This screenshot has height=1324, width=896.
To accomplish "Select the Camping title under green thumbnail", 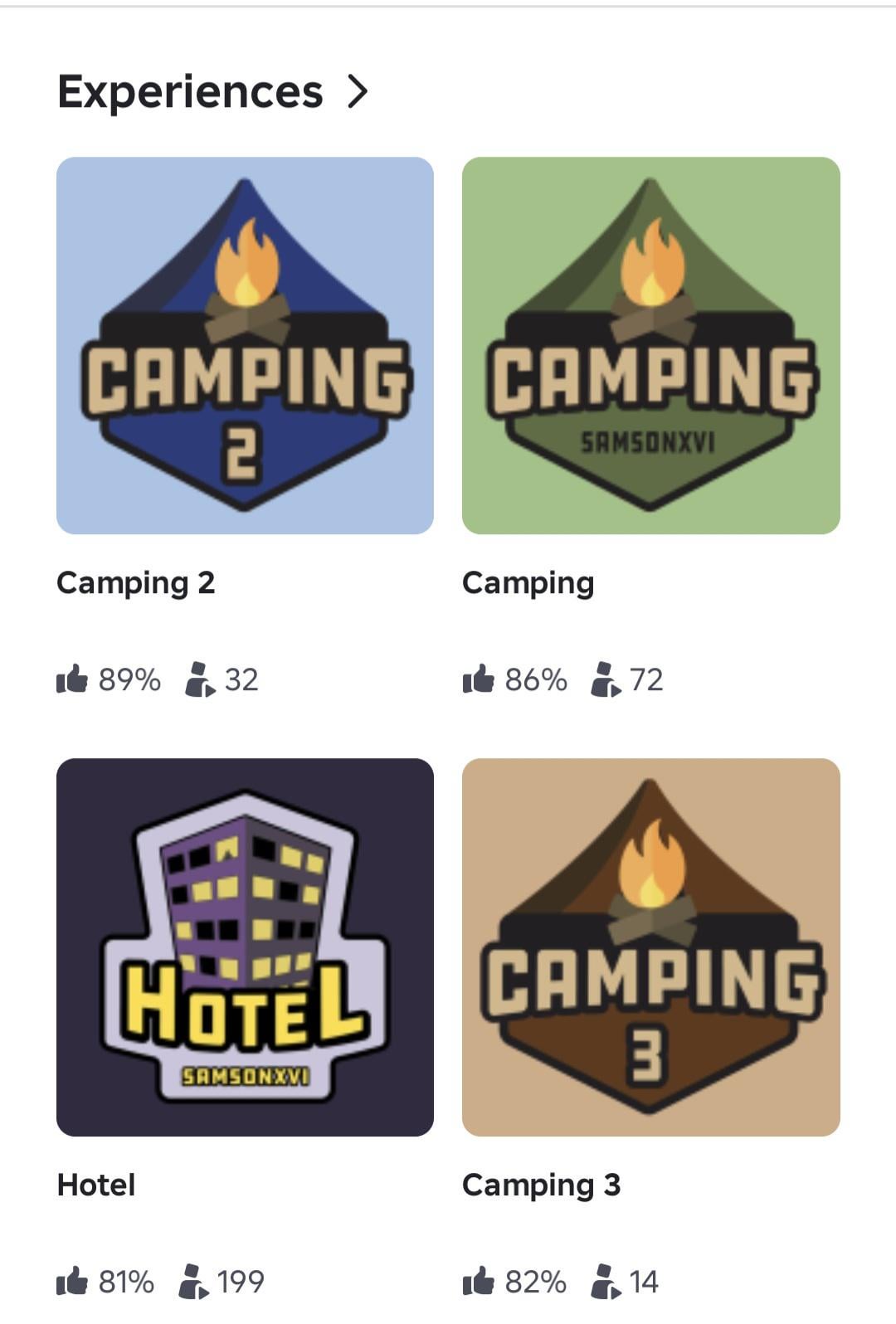I will (528, 584).
